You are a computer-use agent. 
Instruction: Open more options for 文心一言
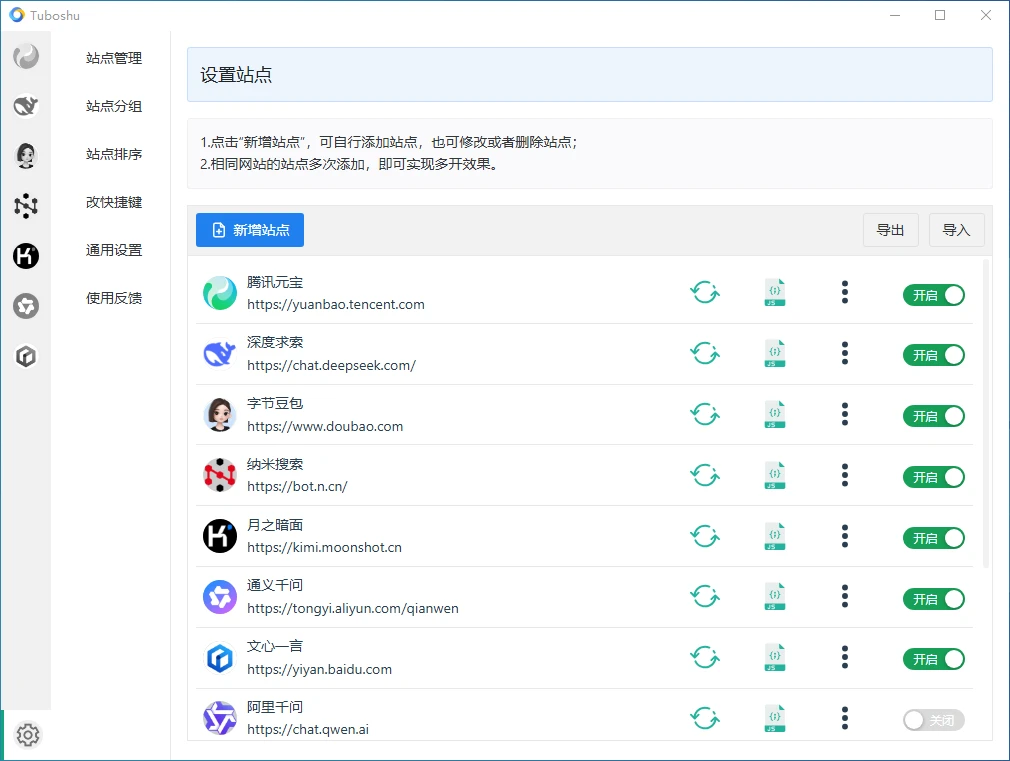click(845, 658)
